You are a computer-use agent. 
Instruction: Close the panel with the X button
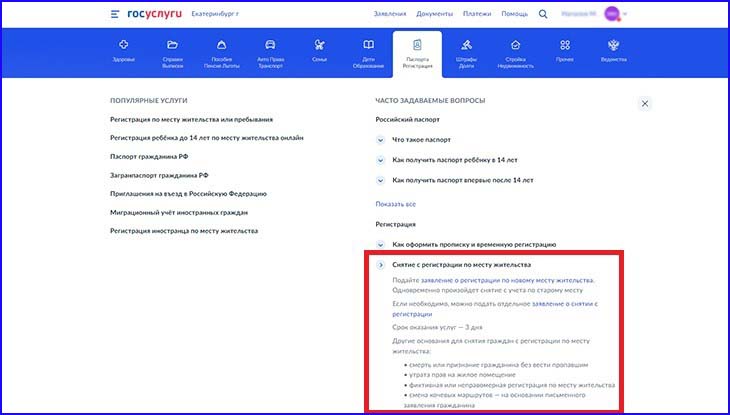point(645,103)
